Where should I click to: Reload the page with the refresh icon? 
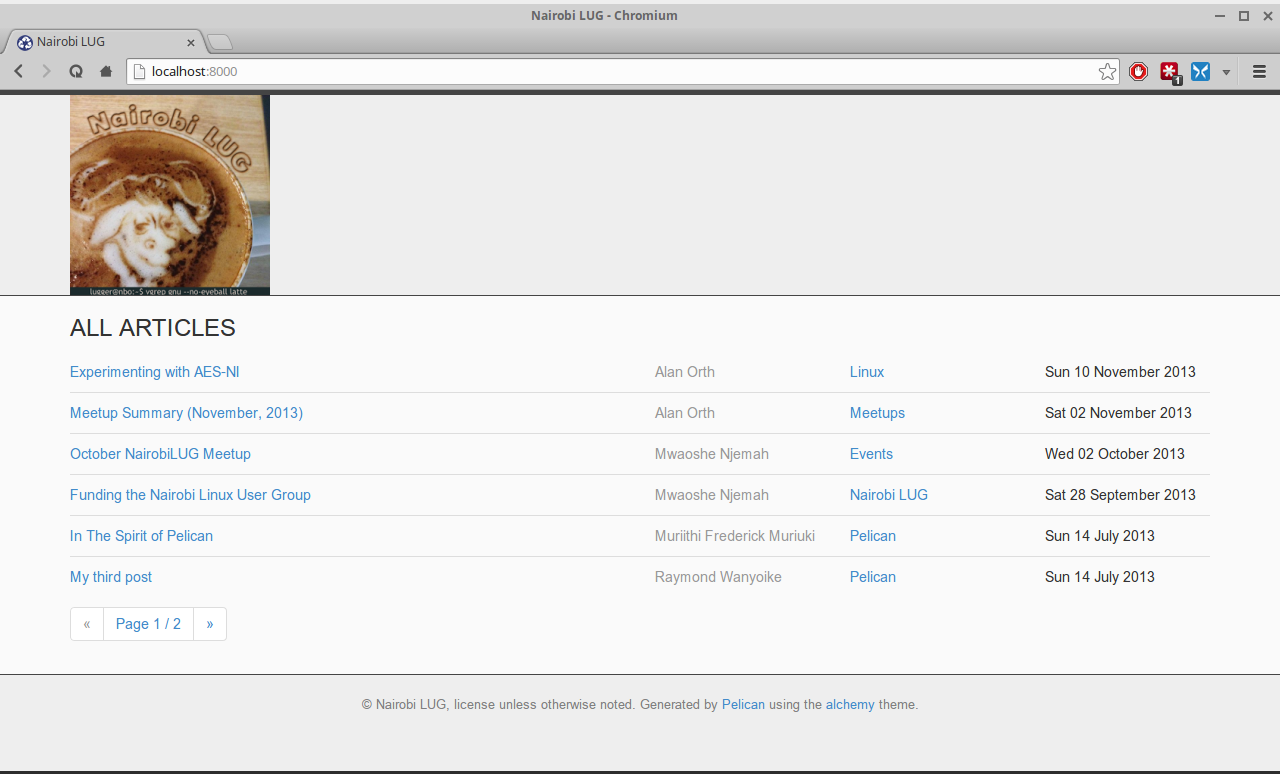click(x=75, y=71)
